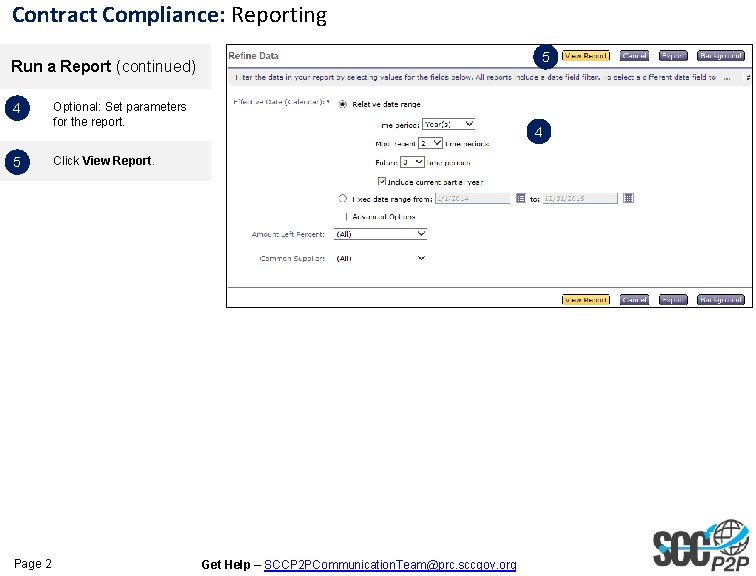The height and width of the screenshot is (576, 756).
Task: Collapse the filter instructions info bar
Action: pyautogui.click(x=748, y=77)
